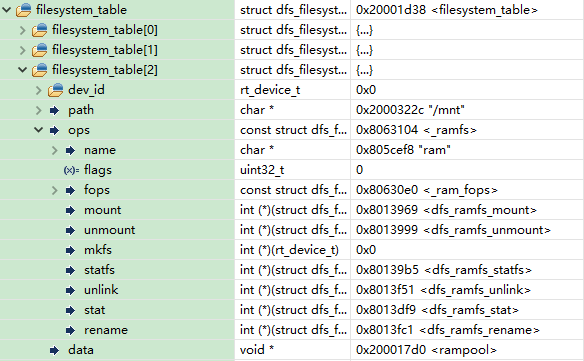
Task: Select the filesystem_table root row name
Action: pos(81,10)
